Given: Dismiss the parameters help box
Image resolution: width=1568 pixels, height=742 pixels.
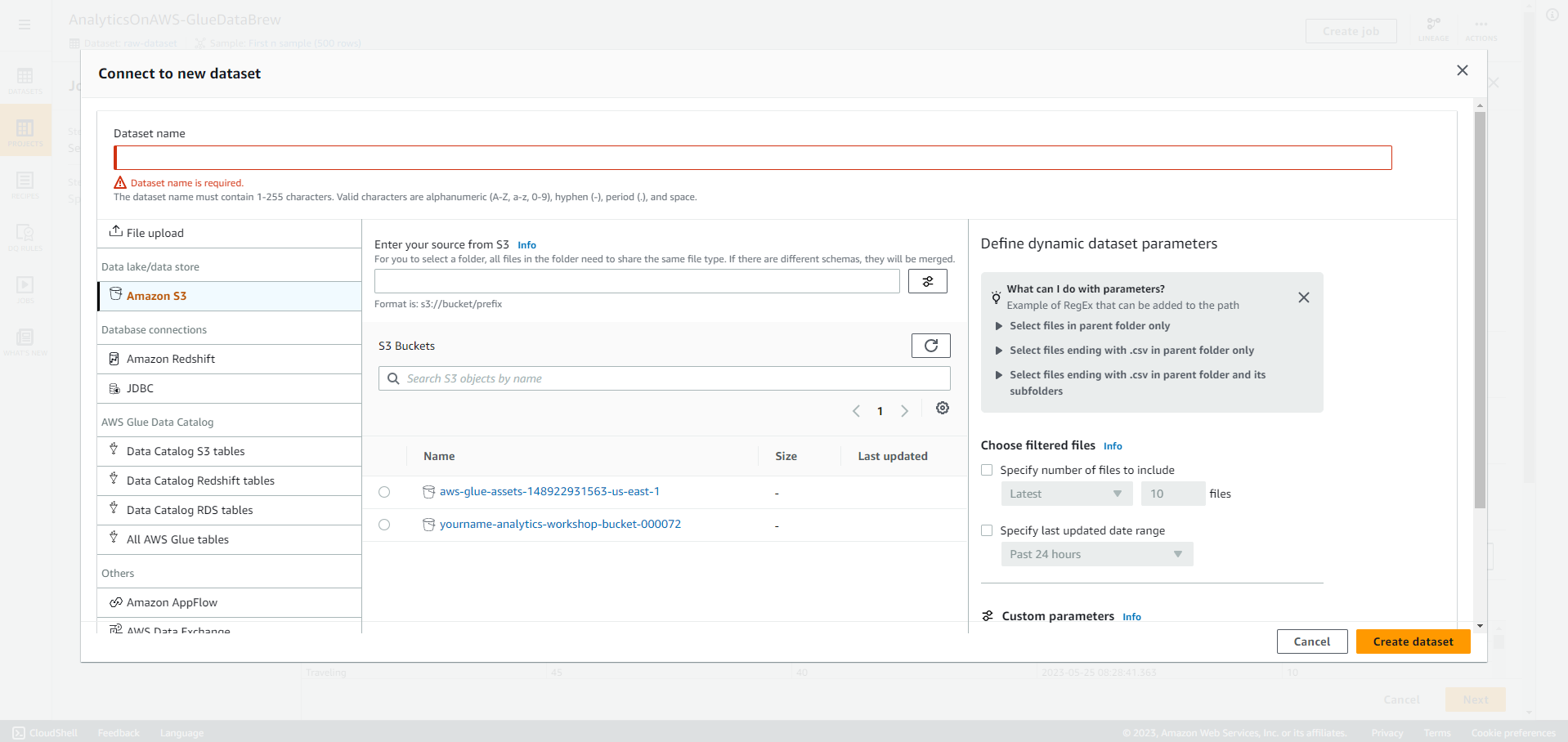Looking at the screenshot, I should [1304, 297].
